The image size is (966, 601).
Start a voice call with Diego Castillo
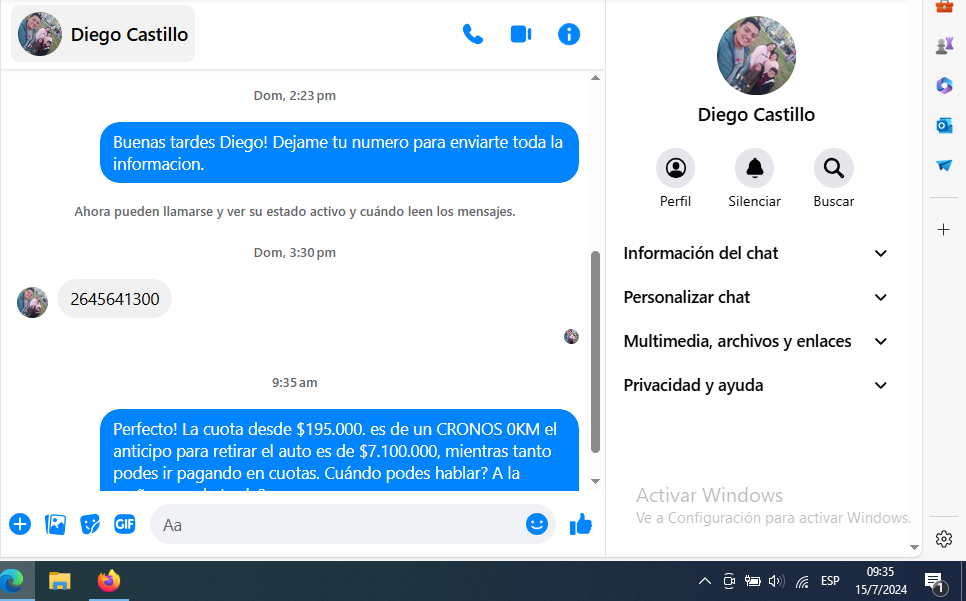point(472,34)
